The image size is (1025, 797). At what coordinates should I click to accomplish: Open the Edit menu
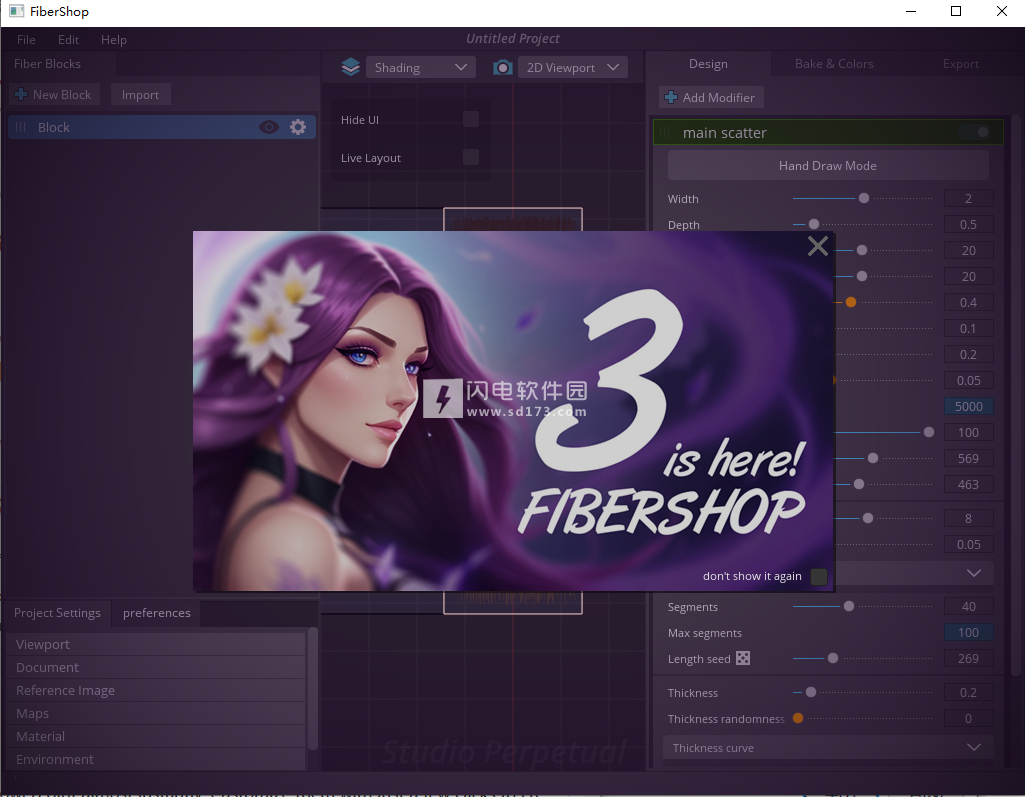[68, 40]
